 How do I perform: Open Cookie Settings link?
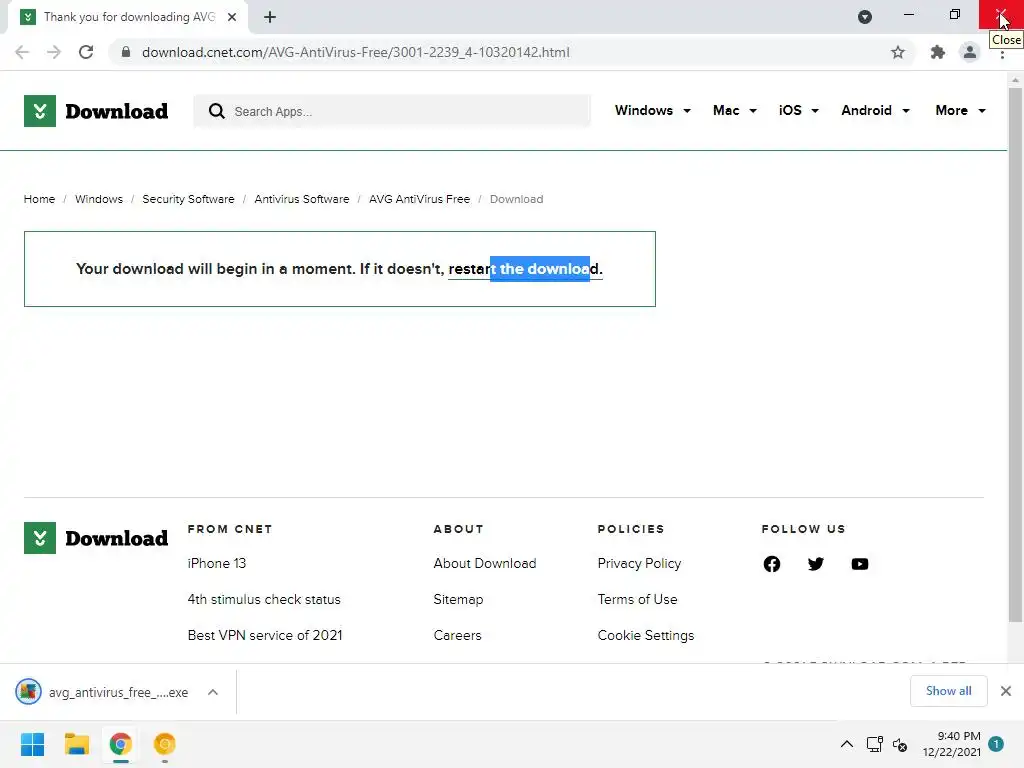click(645, 635)
